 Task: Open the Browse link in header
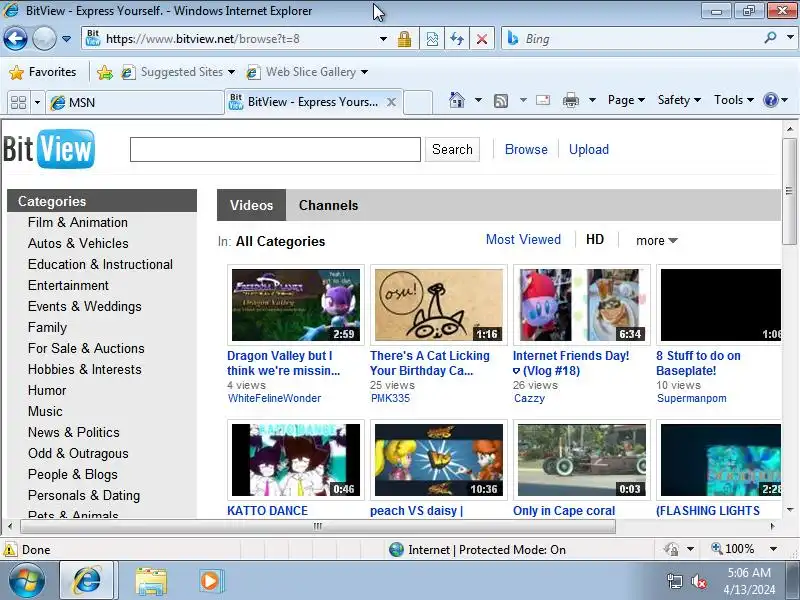pyautogui.click(x=526, y=149)
